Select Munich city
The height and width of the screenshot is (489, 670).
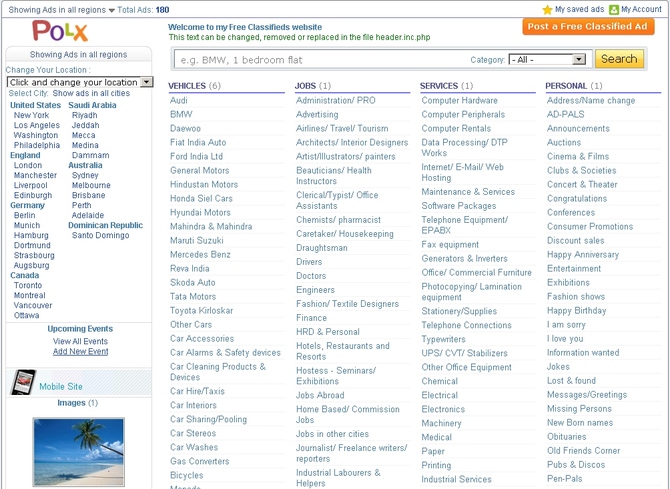pos(27,225)
